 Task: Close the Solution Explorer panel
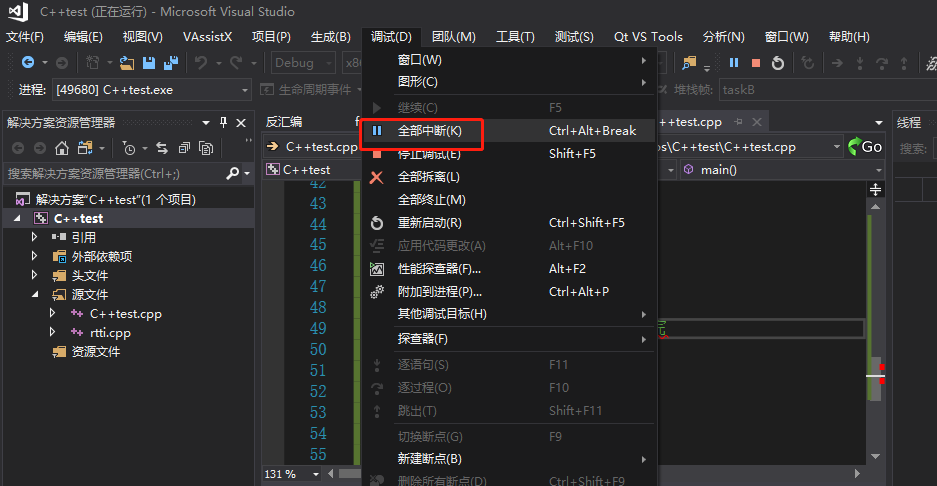(241, 123)
